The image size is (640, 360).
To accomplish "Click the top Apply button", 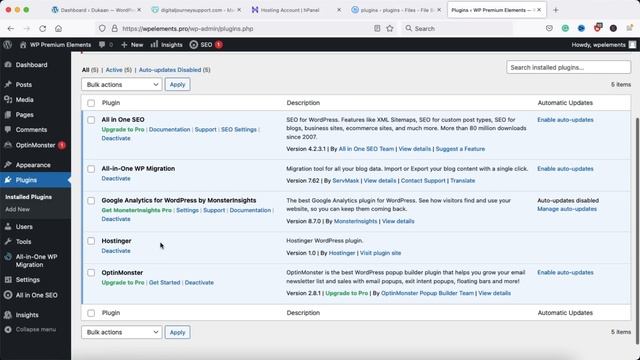I will pyautogui.click(x=178, y=84).
